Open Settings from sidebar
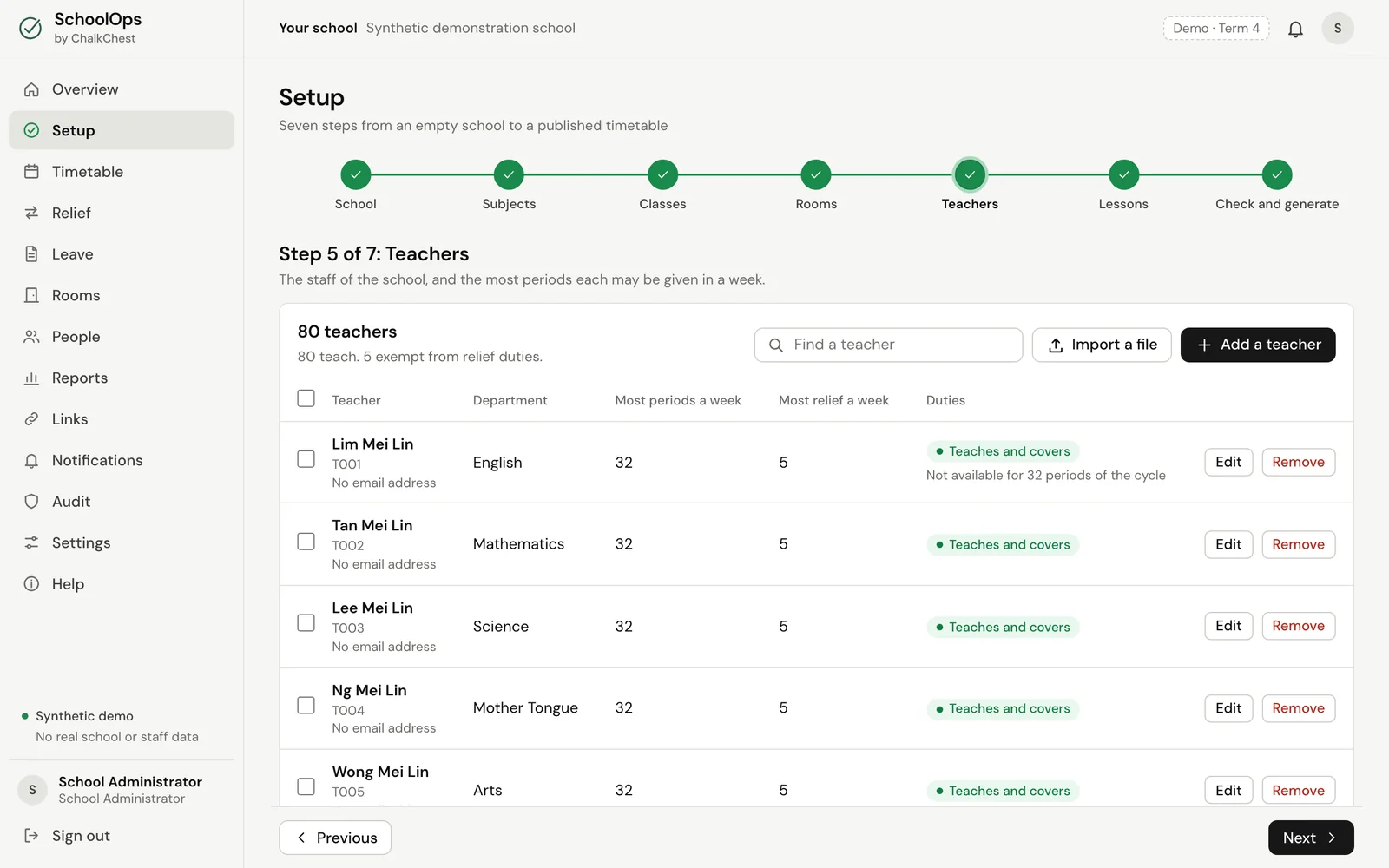The width and height of the screenshot is (1389, 868). [x=122, y=542]
